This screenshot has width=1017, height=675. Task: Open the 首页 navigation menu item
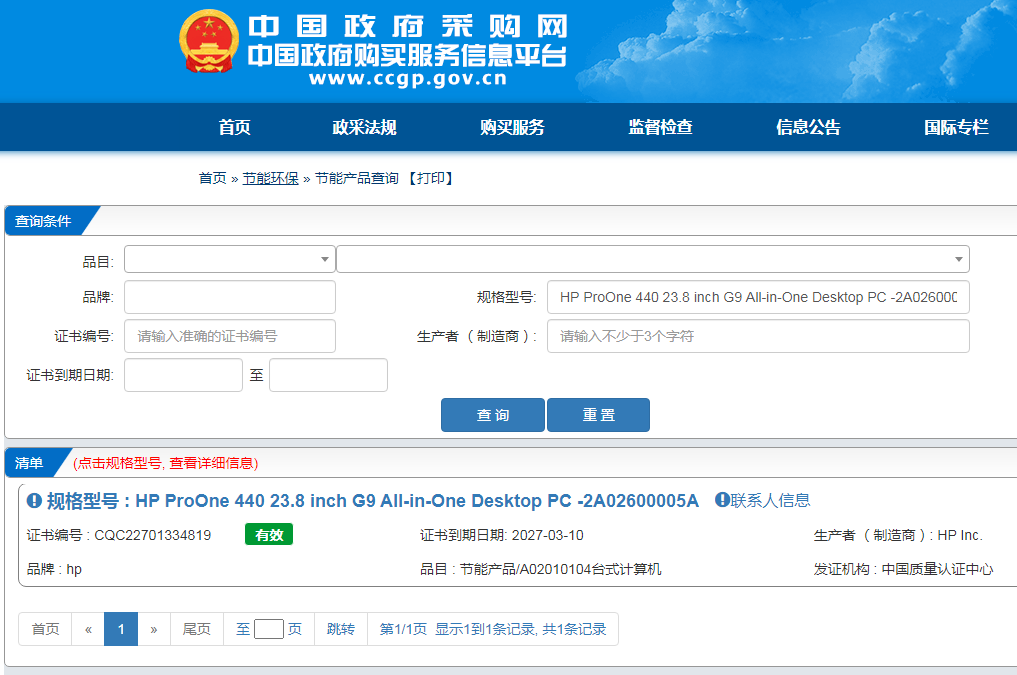coord(234,127)
